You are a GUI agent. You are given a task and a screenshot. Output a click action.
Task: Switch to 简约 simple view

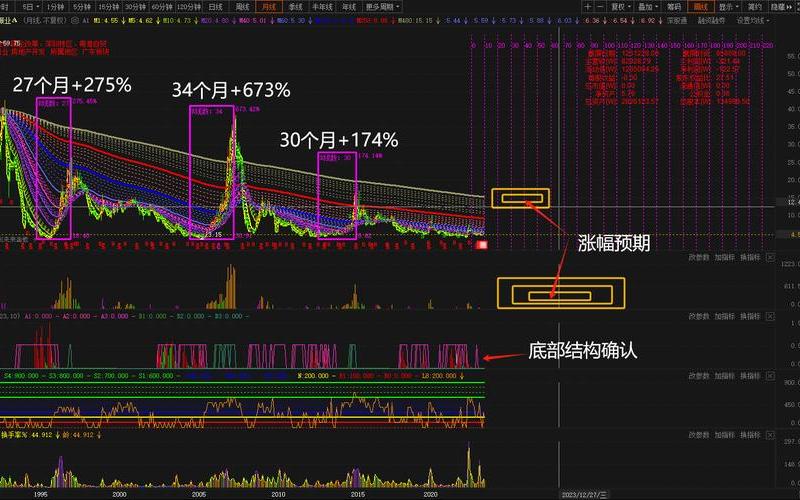click(754, 7)
